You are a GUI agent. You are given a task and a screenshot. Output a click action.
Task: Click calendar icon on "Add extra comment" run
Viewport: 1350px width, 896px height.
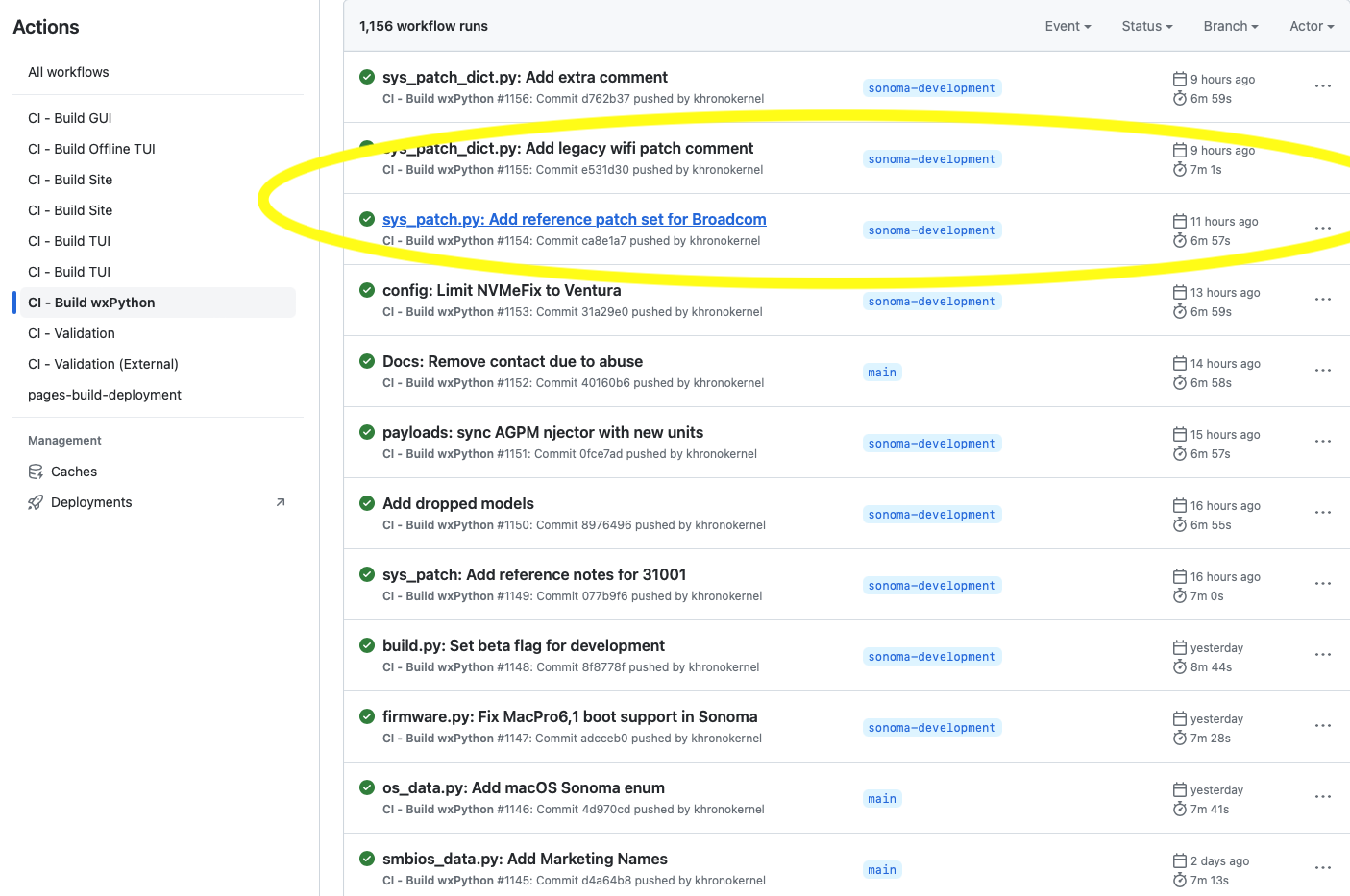pos(1180,79)
